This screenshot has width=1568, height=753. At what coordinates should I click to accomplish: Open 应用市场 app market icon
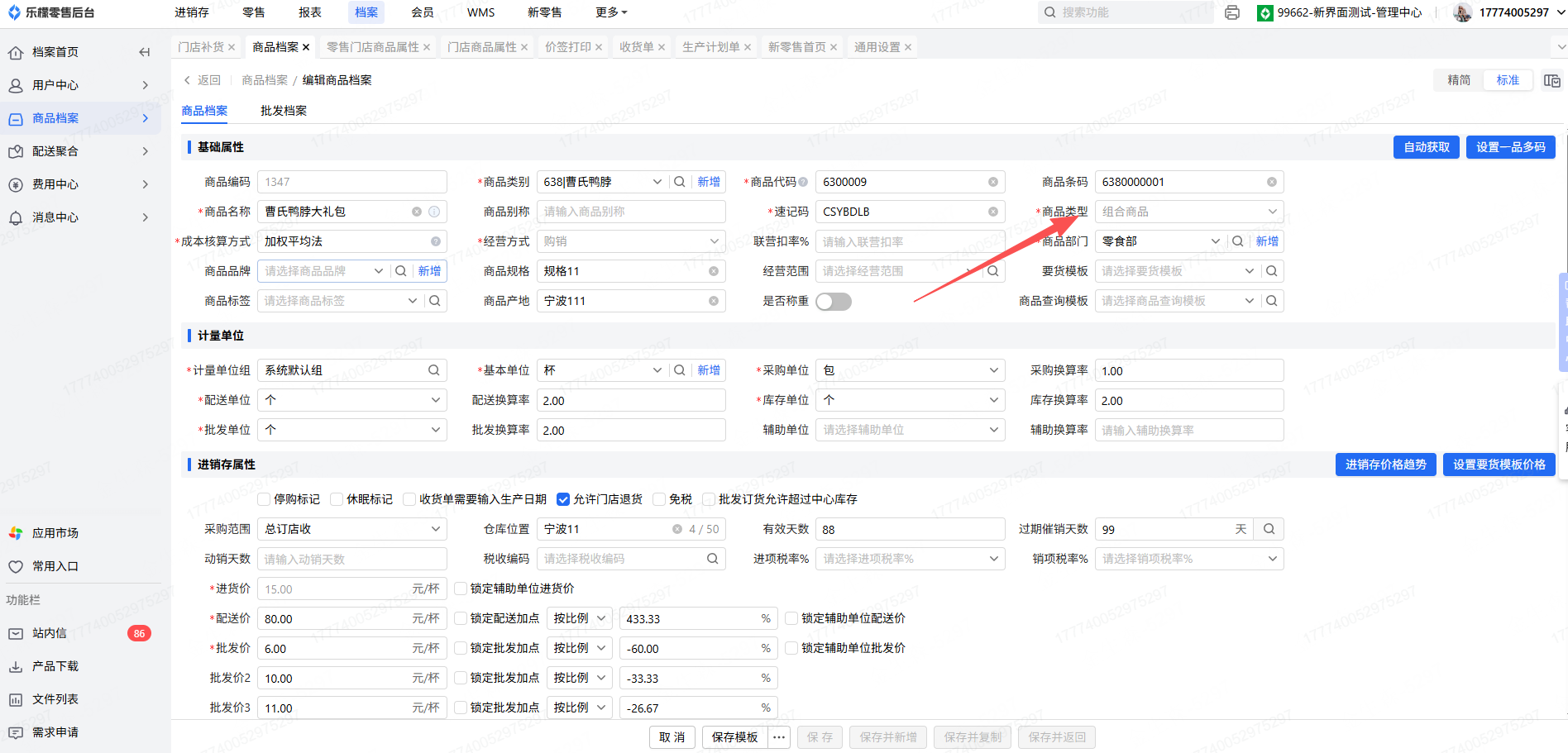tap(16, 533)
